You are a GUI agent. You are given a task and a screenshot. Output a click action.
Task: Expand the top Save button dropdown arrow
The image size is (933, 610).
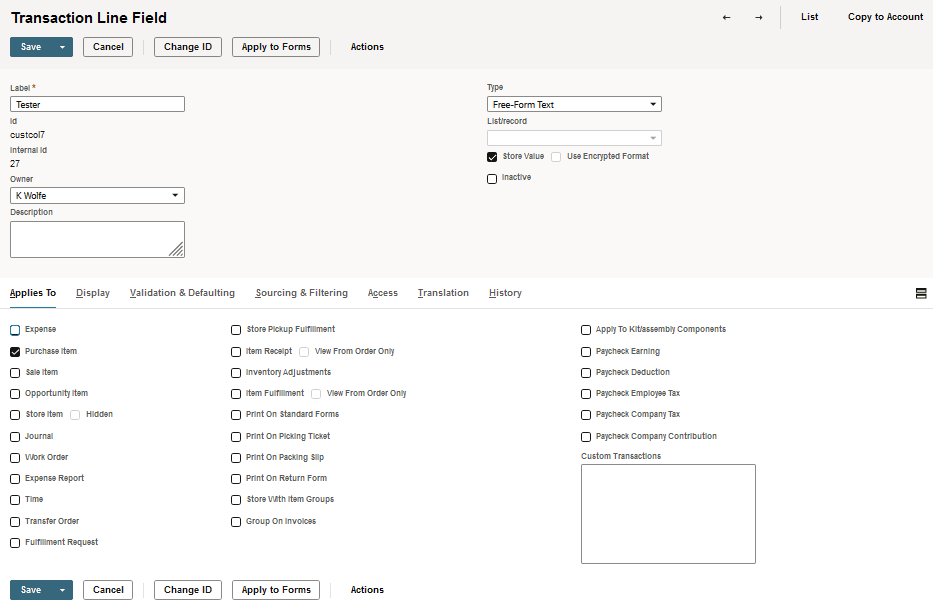coord(62,47)
